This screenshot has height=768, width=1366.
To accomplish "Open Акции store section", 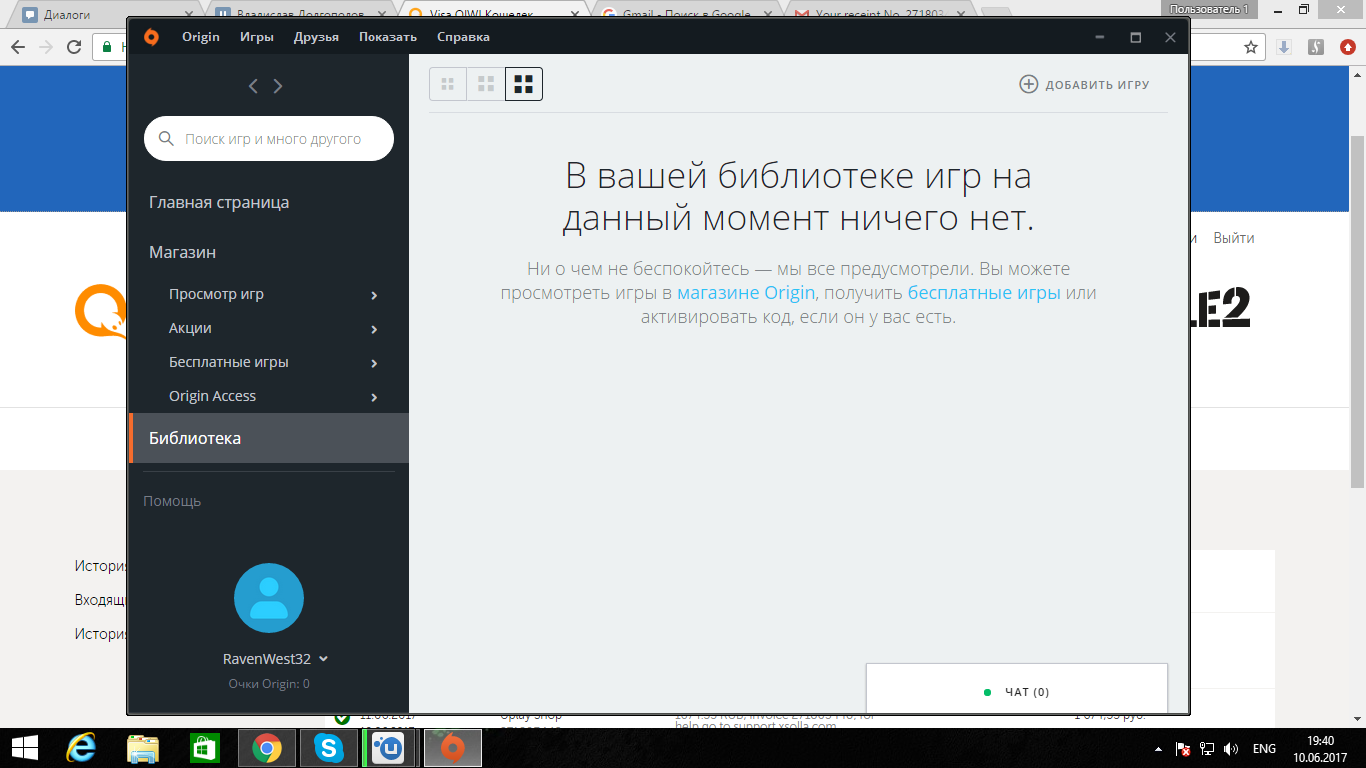I will tap(190, 328).
